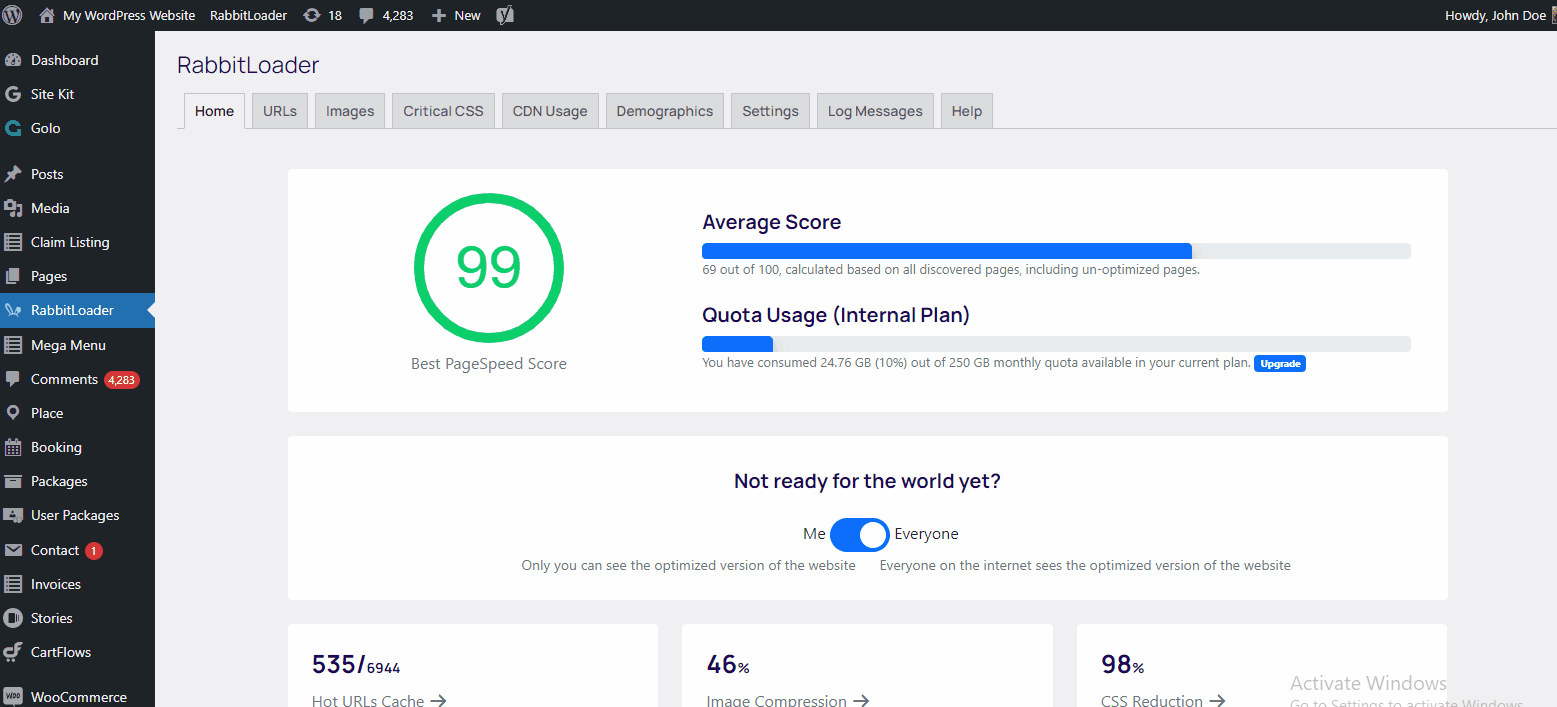
Task: Open My WordPress Website home icon
Action: click(47, 15)
